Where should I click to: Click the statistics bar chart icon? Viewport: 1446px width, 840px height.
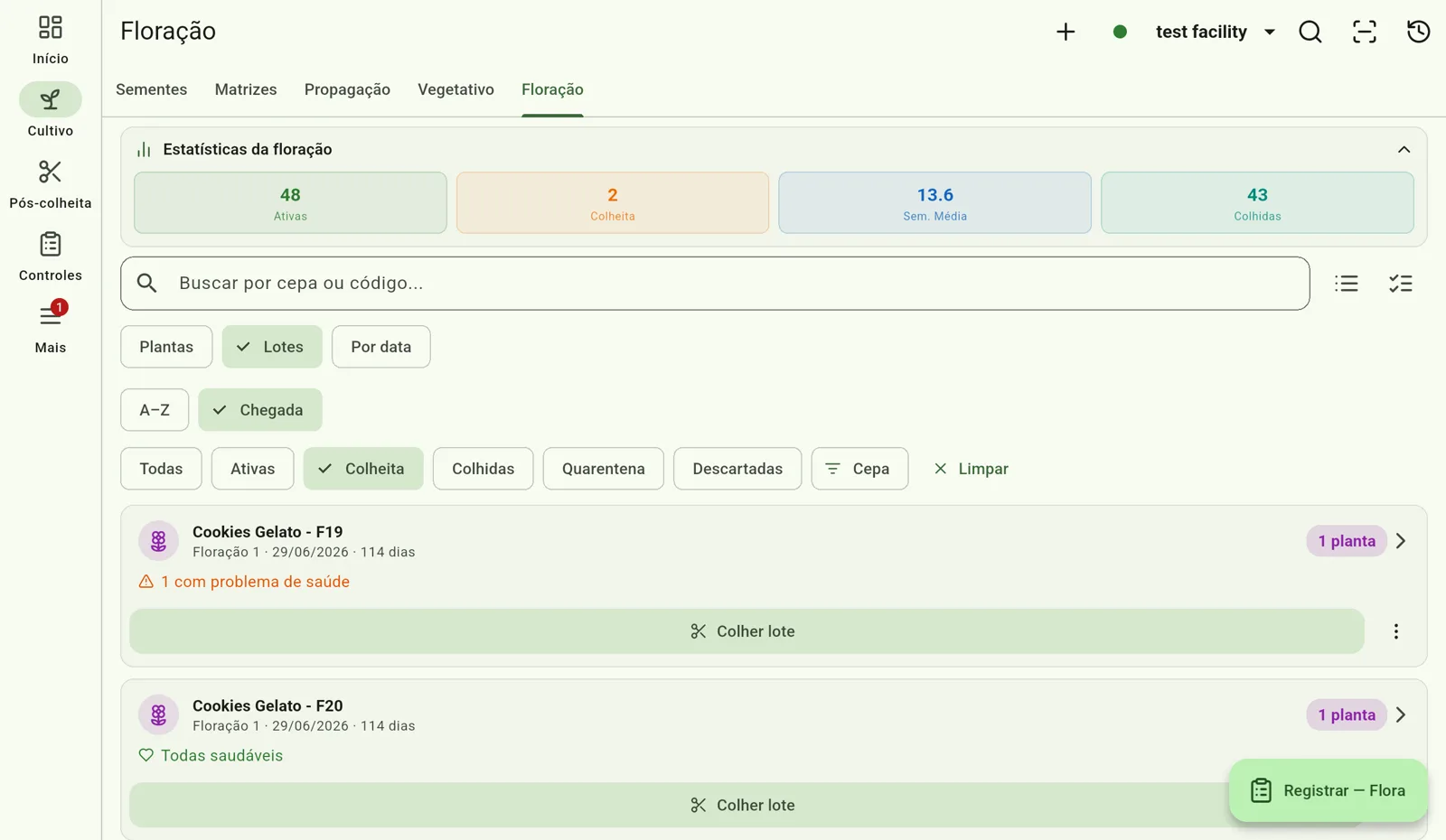click(144, 150)
